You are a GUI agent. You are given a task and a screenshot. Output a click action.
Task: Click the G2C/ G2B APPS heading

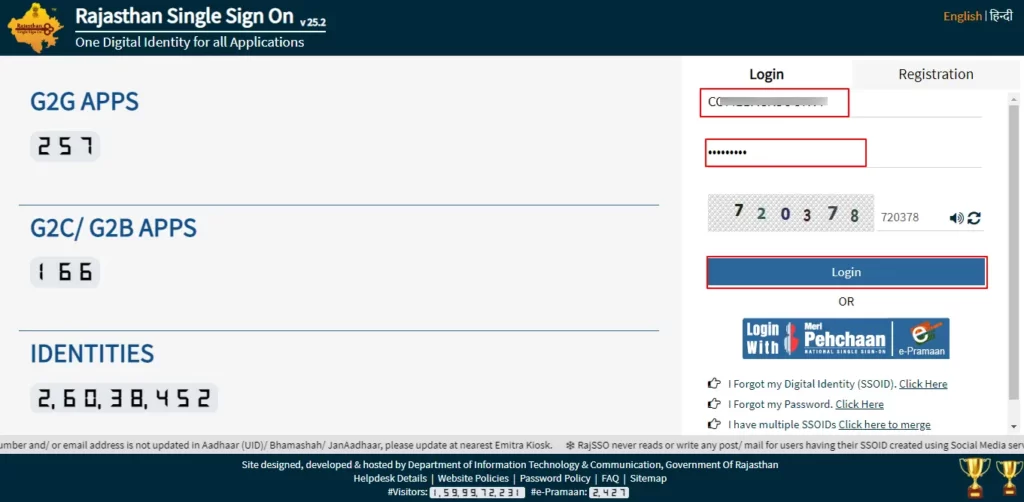113,228
